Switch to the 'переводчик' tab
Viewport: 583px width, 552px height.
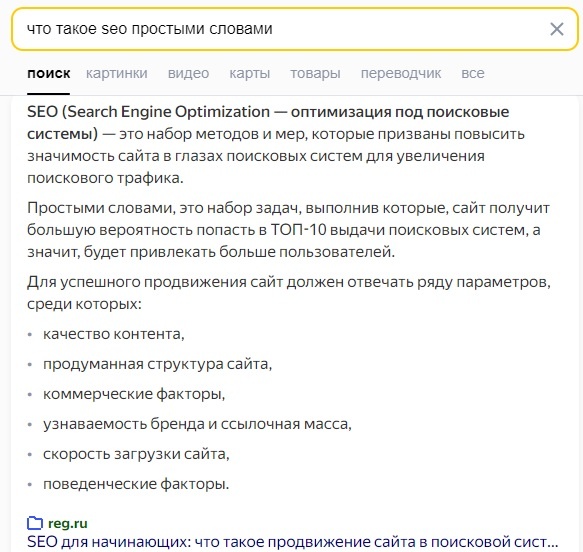[401, 73]
